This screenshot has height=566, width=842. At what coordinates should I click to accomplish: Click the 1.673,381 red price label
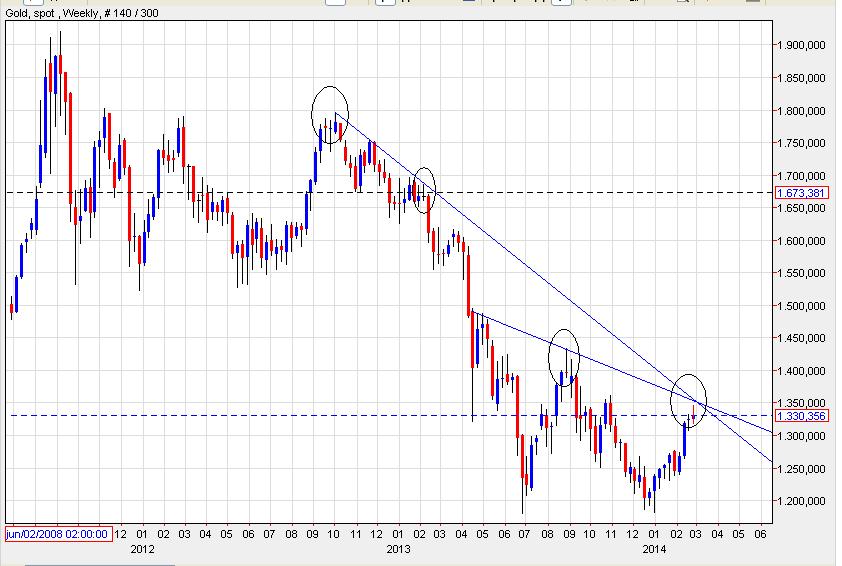click(x=801, y=193)
